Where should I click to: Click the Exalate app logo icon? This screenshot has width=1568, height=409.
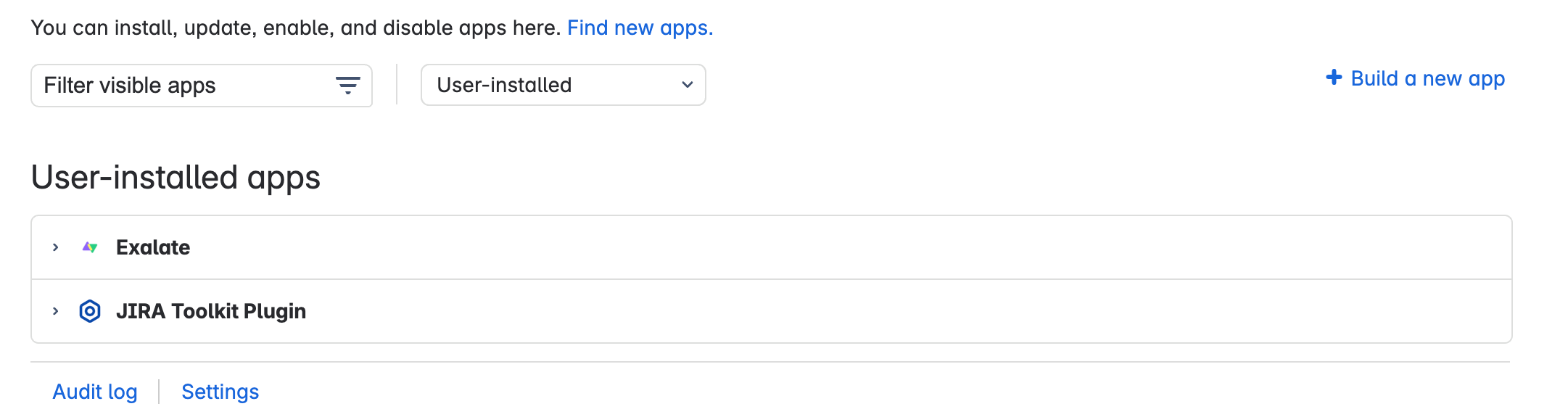click(90, 247)
